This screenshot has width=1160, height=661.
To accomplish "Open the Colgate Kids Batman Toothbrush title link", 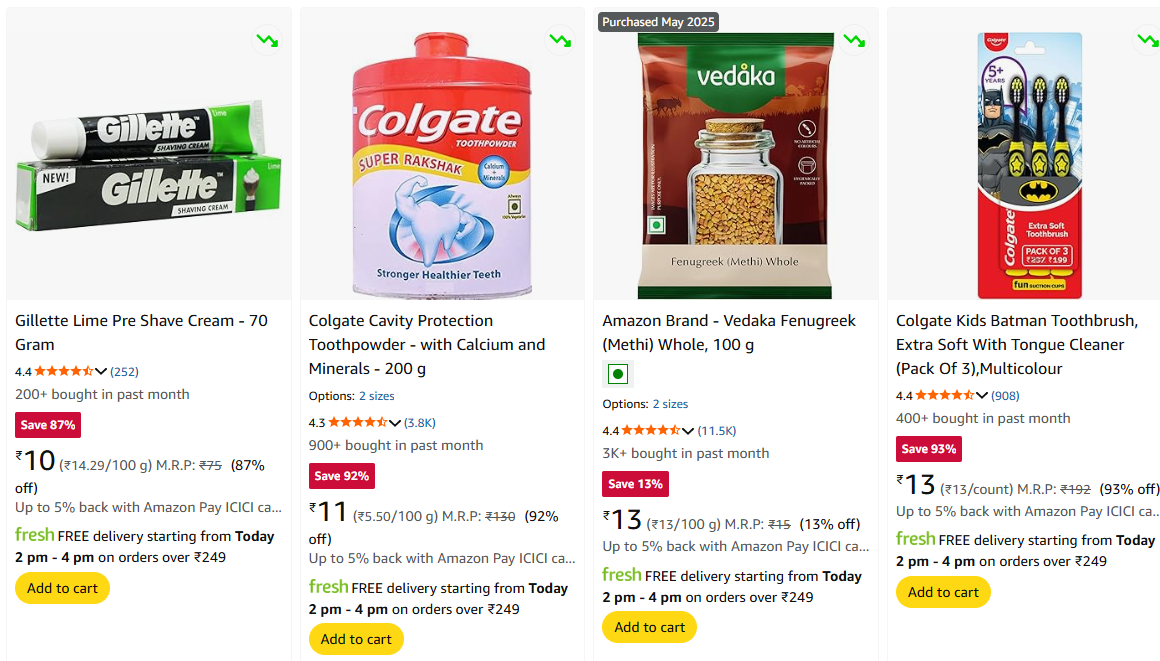I will (x=1017, y=344).
